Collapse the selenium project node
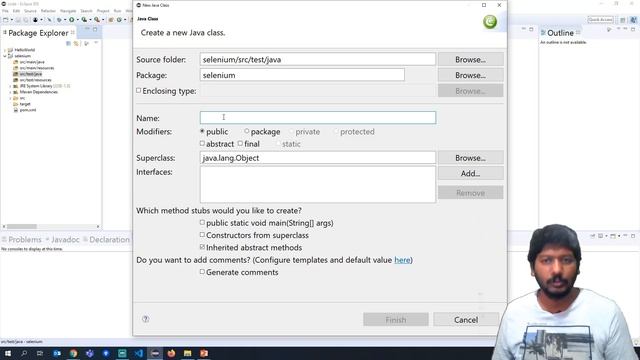640x360 pixels. click(5, 56)
